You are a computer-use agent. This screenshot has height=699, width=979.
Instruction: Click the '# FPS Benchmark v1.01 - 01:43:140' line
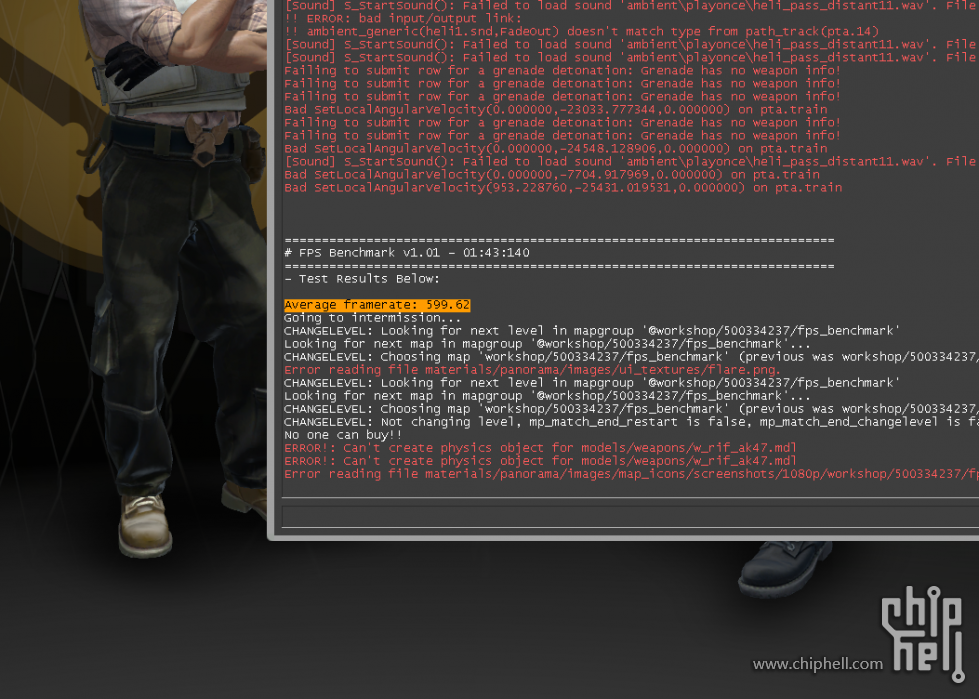(406, 253)
